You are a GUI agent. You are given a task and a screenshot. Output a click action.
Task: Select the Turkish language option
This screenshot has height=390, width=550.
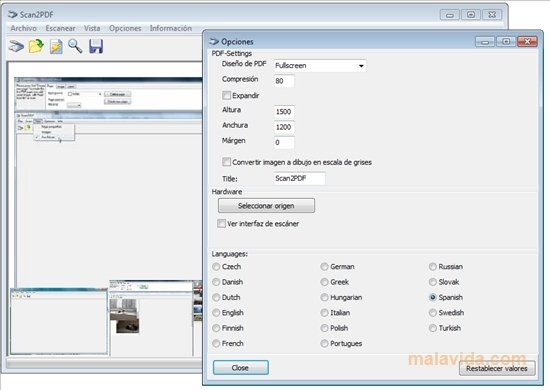click(x=433, y=328)
